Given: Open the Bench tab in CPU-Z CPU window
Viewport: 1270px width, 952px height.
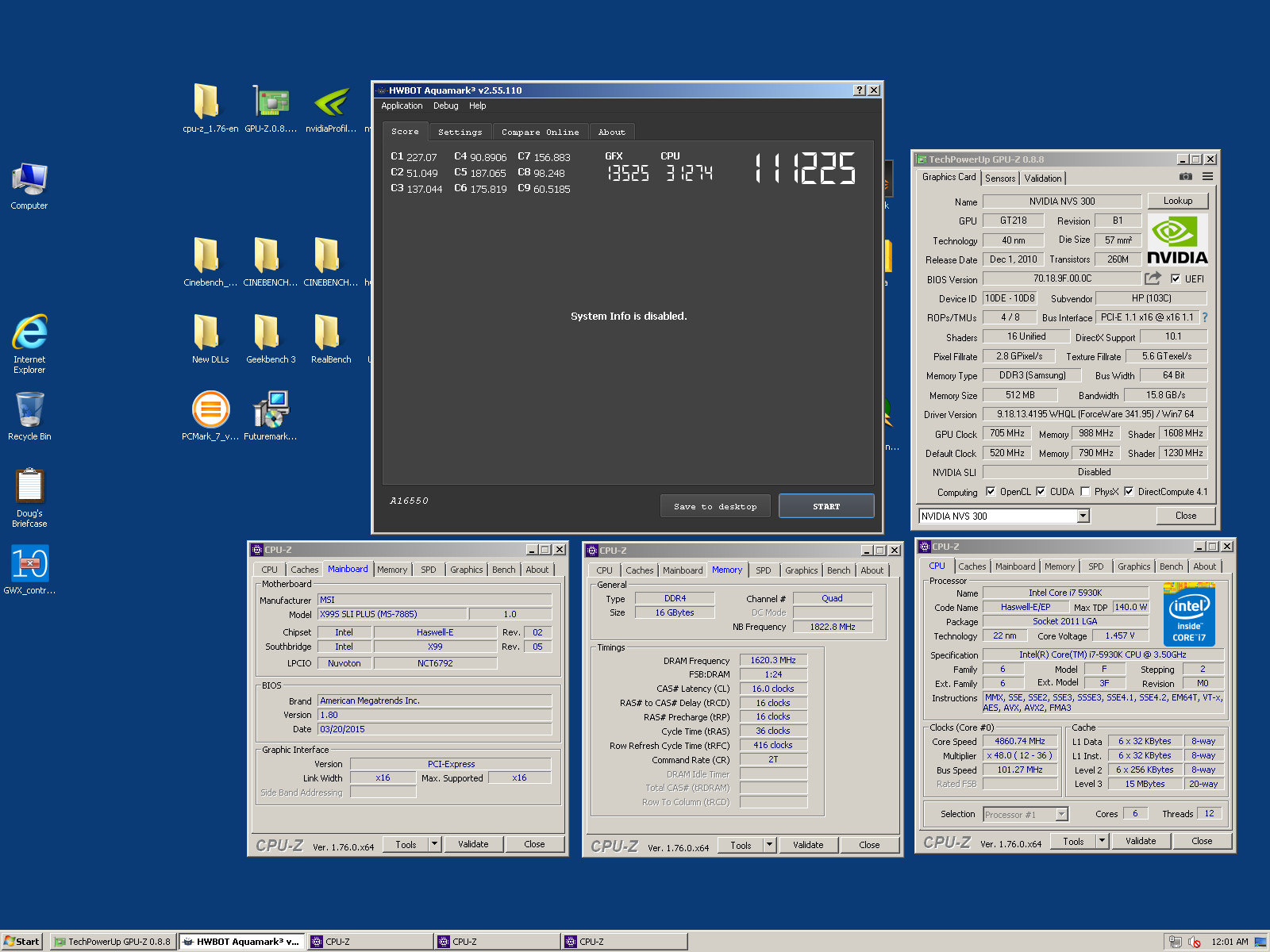Looking at the screenshot, I should coord(1171,566).
